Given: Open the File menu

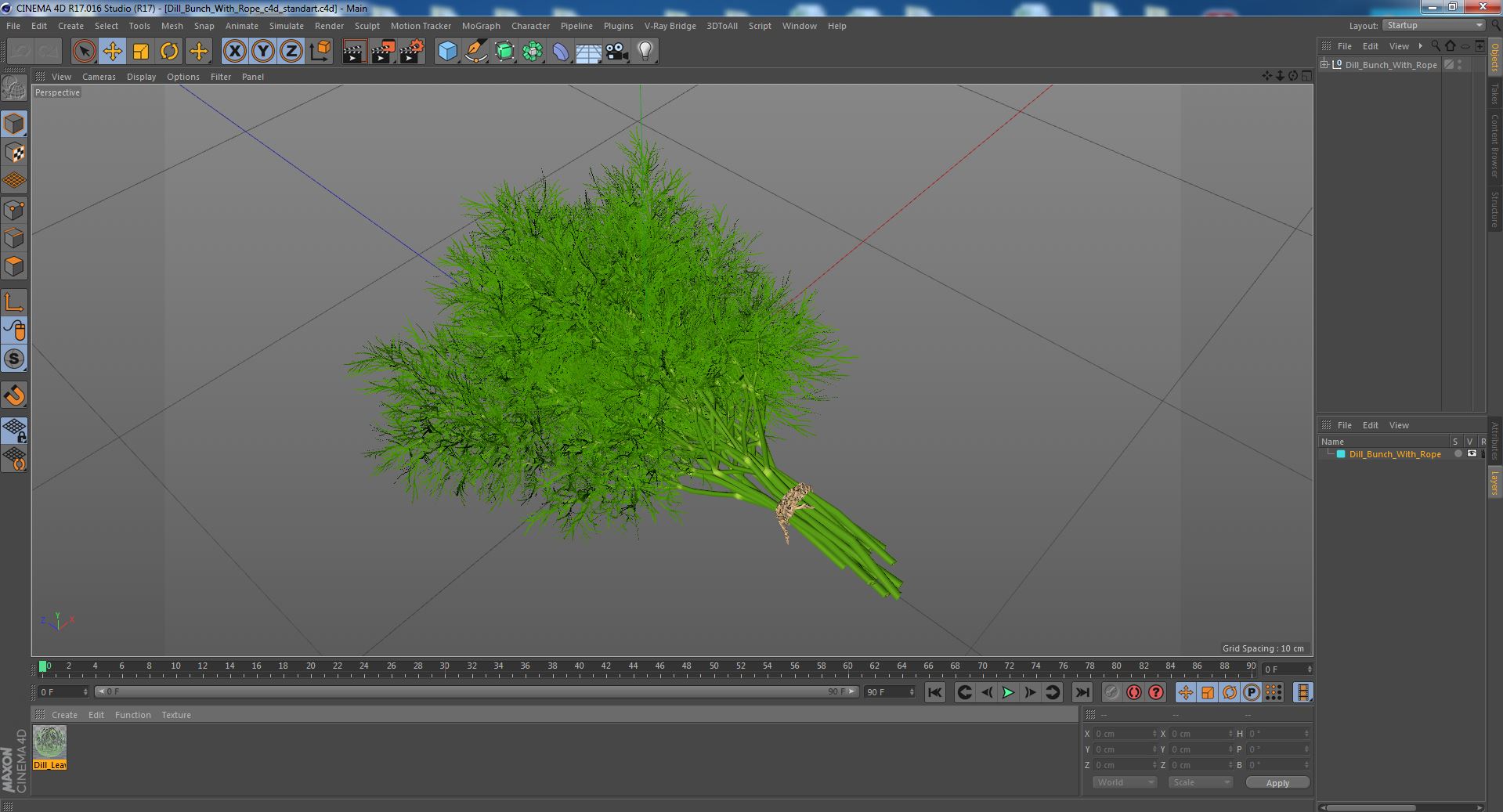Looking at the screenshot, I should coord(13,26).
